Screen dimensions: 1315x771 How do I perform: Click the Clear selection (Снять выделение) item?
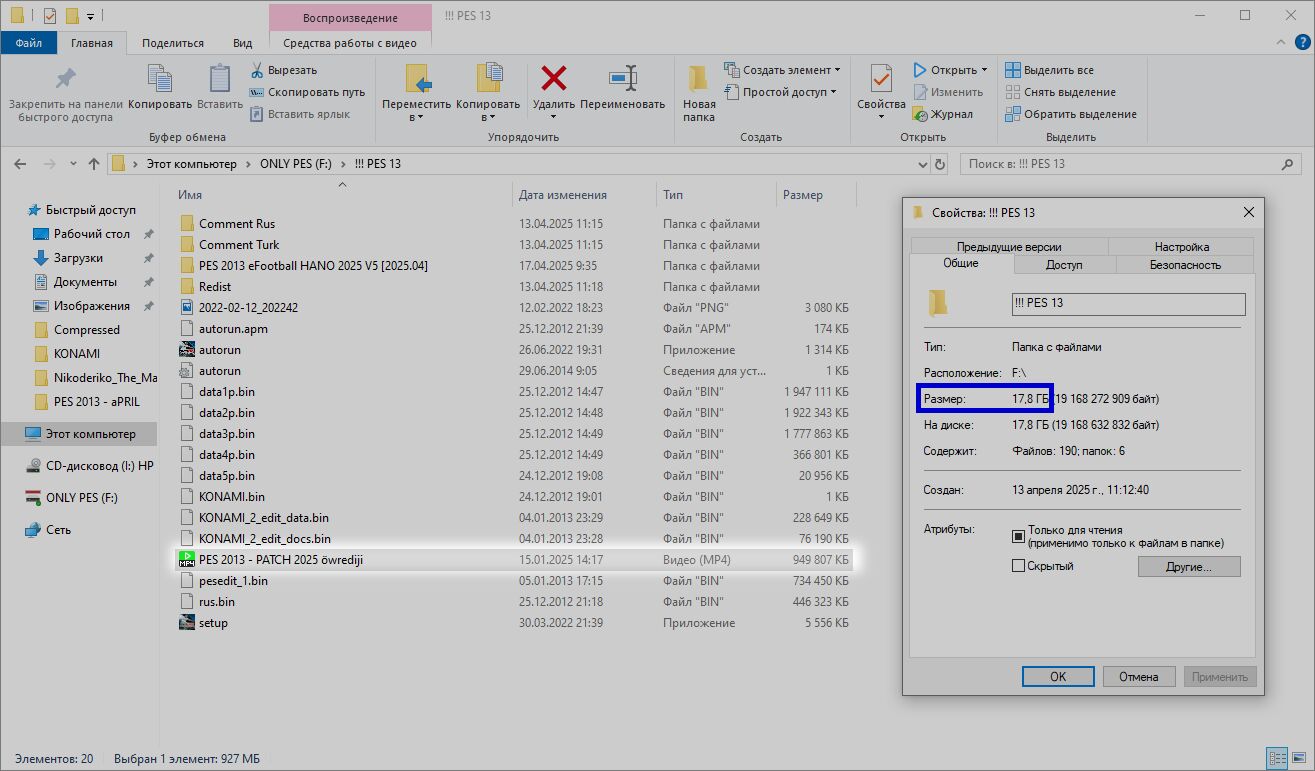click(1060, 92)
